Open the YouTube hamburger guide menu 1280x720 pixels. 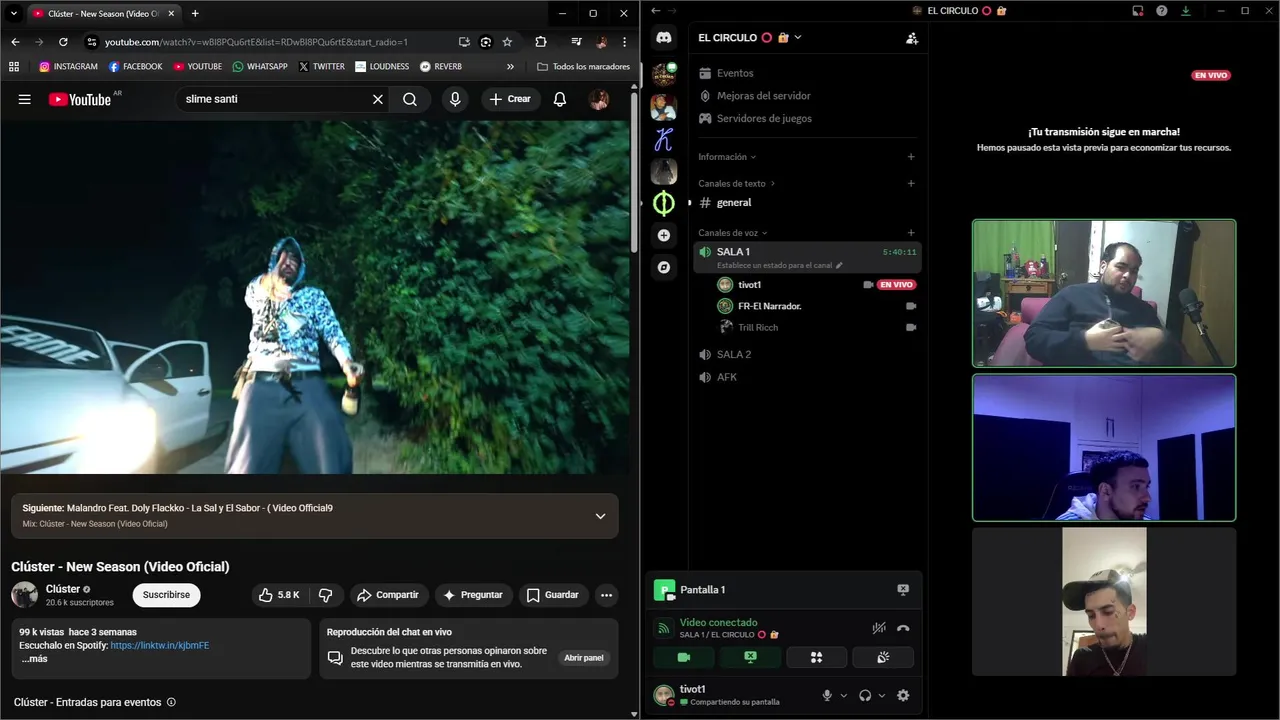24,99
